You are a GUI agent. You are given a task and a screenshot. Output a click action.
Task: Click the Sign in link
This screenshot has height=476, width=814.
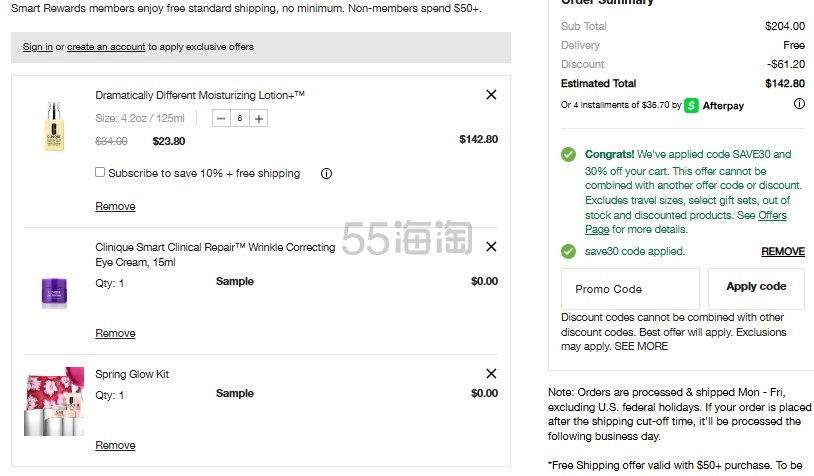pos(38,47)
